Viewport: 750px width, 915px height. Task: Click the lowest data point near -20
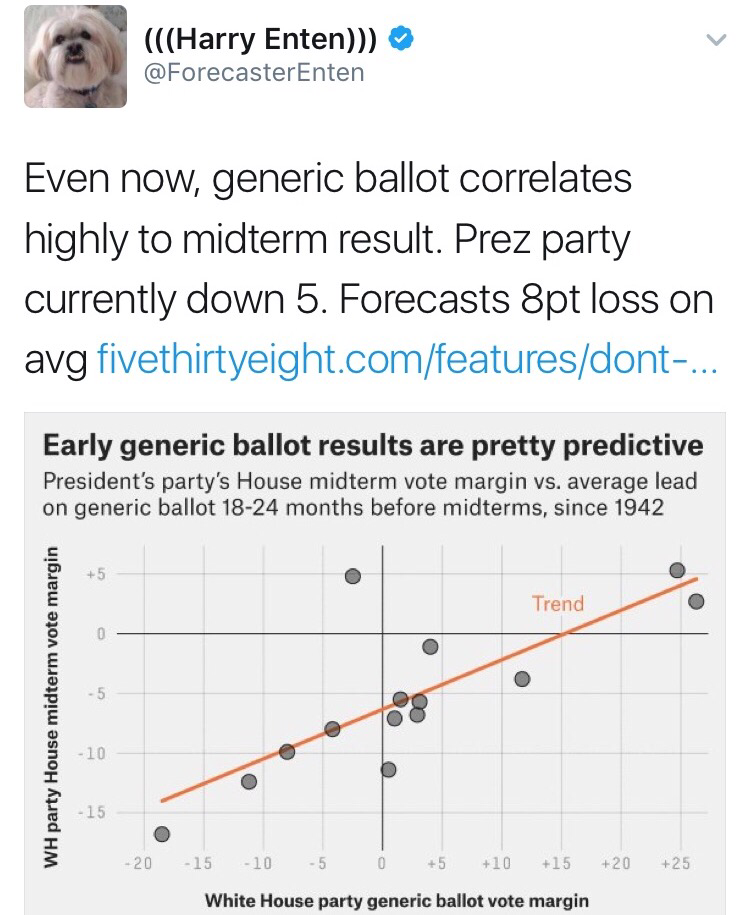point(162,834)
